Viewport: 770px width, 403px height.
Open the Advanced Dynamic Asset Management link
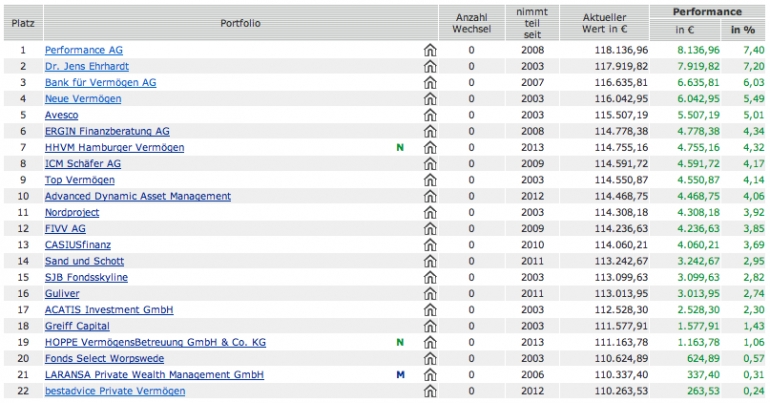138,196
